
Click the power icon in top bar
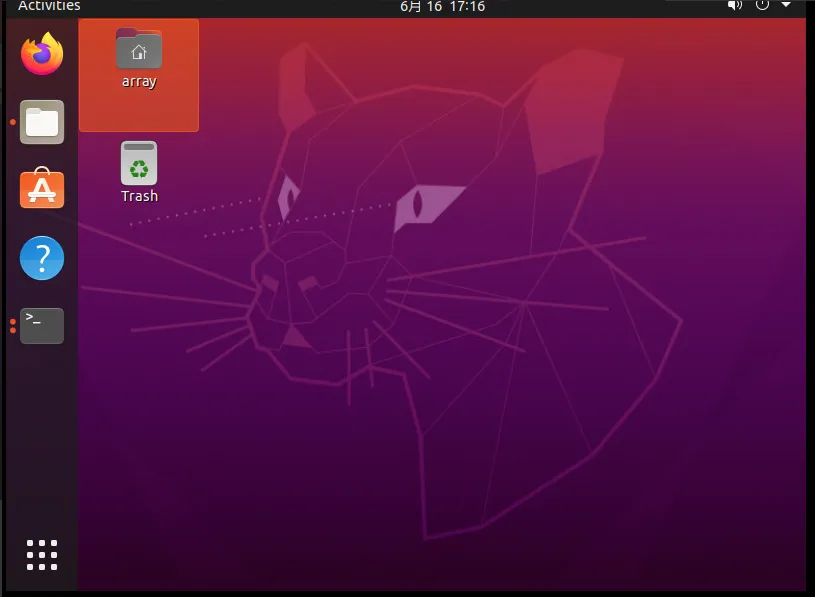(x=762, y=5)
